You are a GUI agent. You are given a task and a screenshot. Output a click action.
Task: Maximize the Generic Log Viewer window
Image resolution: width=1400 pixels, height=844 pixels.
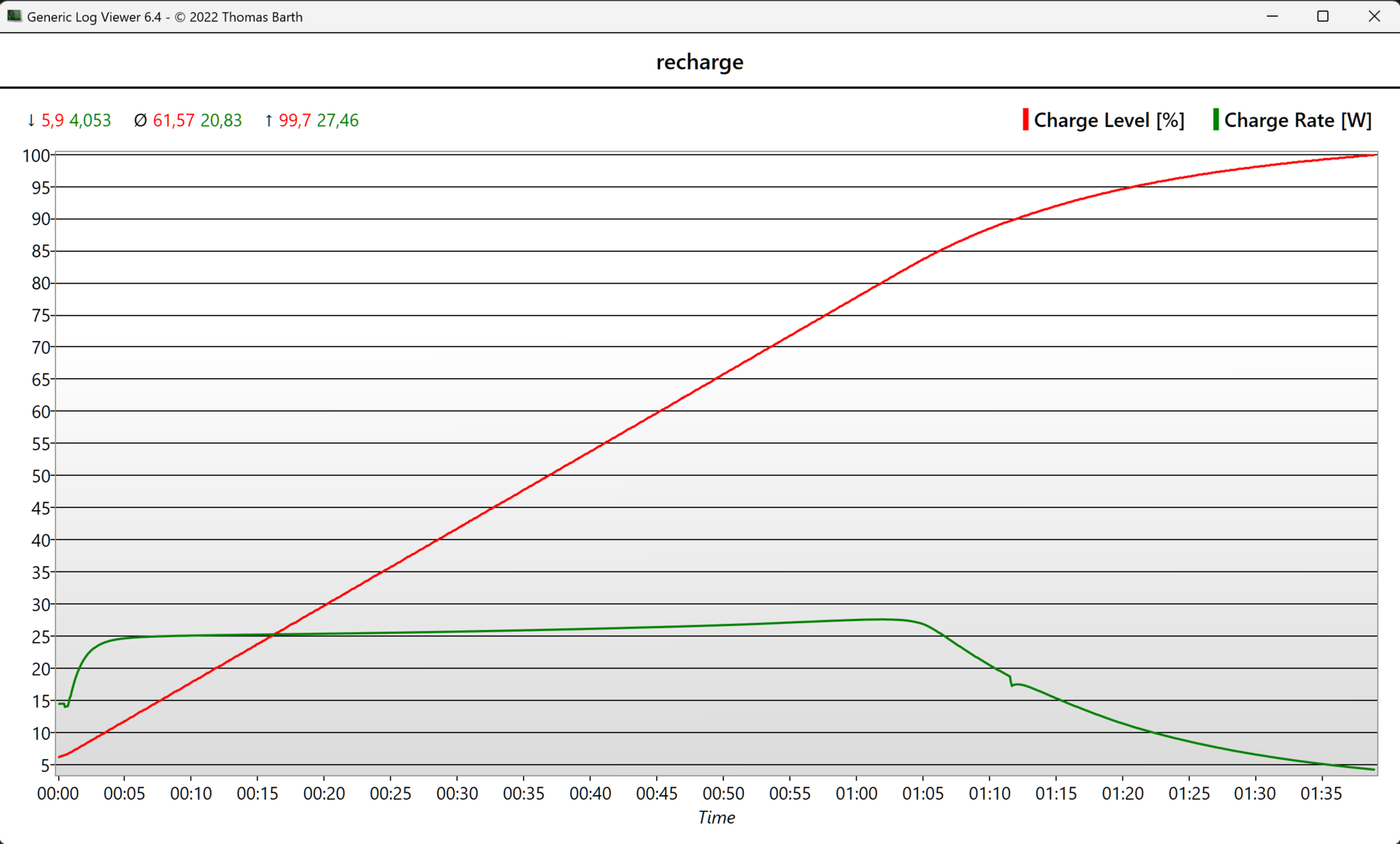[1323, 16]
